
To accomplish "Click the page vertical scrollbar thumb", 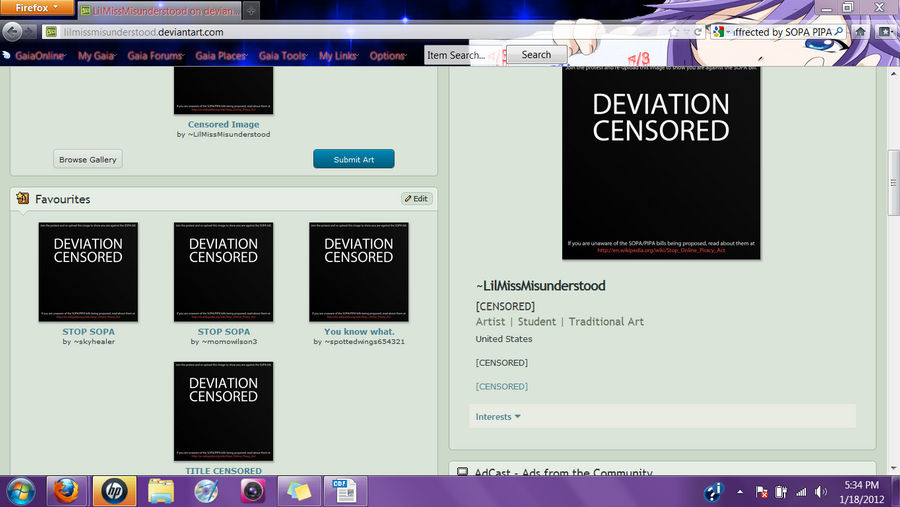I will [893, 183].
